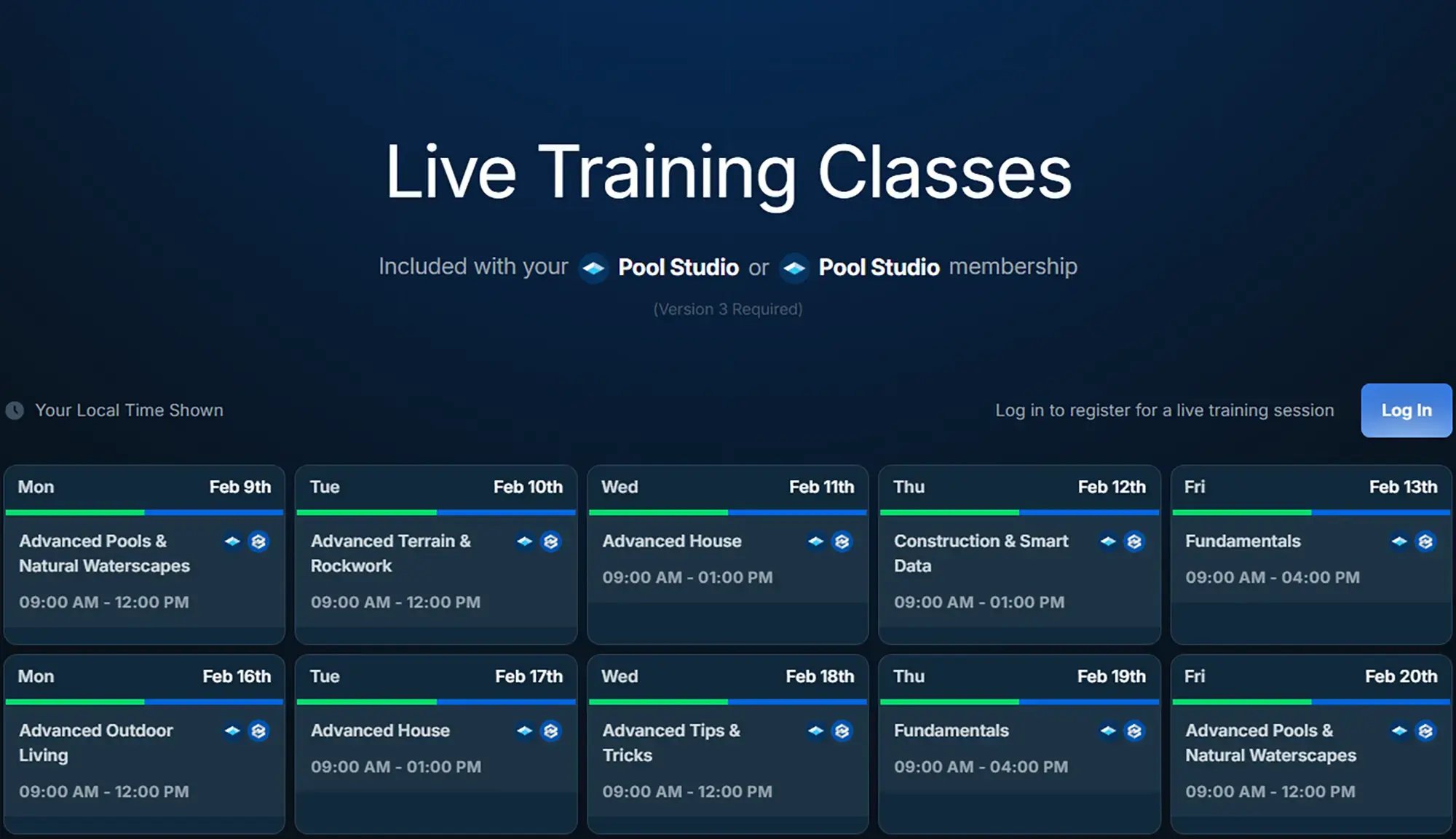Screen dimensions: 1456x839
Task: Click the (Version 3 Required) note
Action: pyautogui.click(x=728, y=309)
